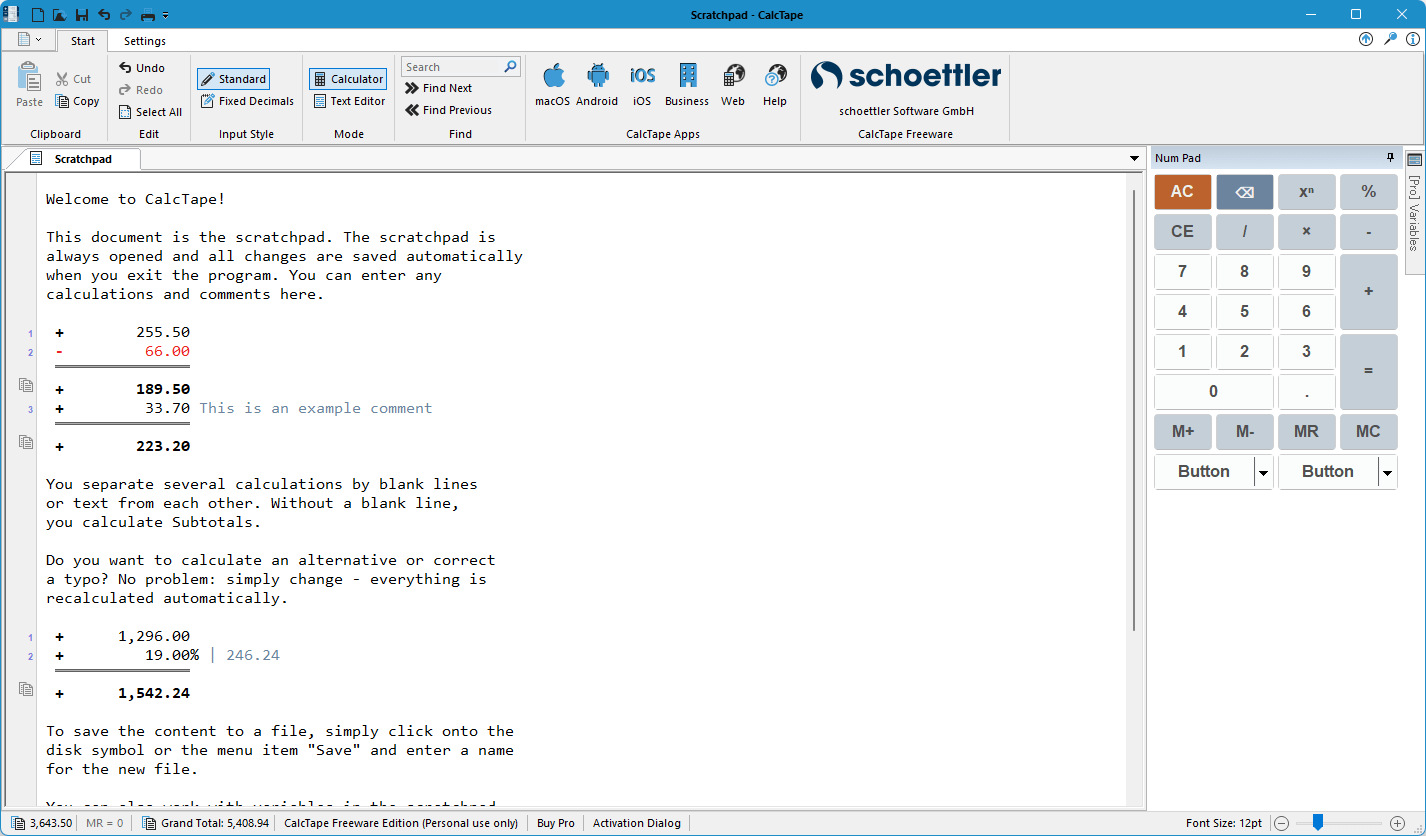
Task: Click CE on the Num Pad
Action: click(1182, 232)
